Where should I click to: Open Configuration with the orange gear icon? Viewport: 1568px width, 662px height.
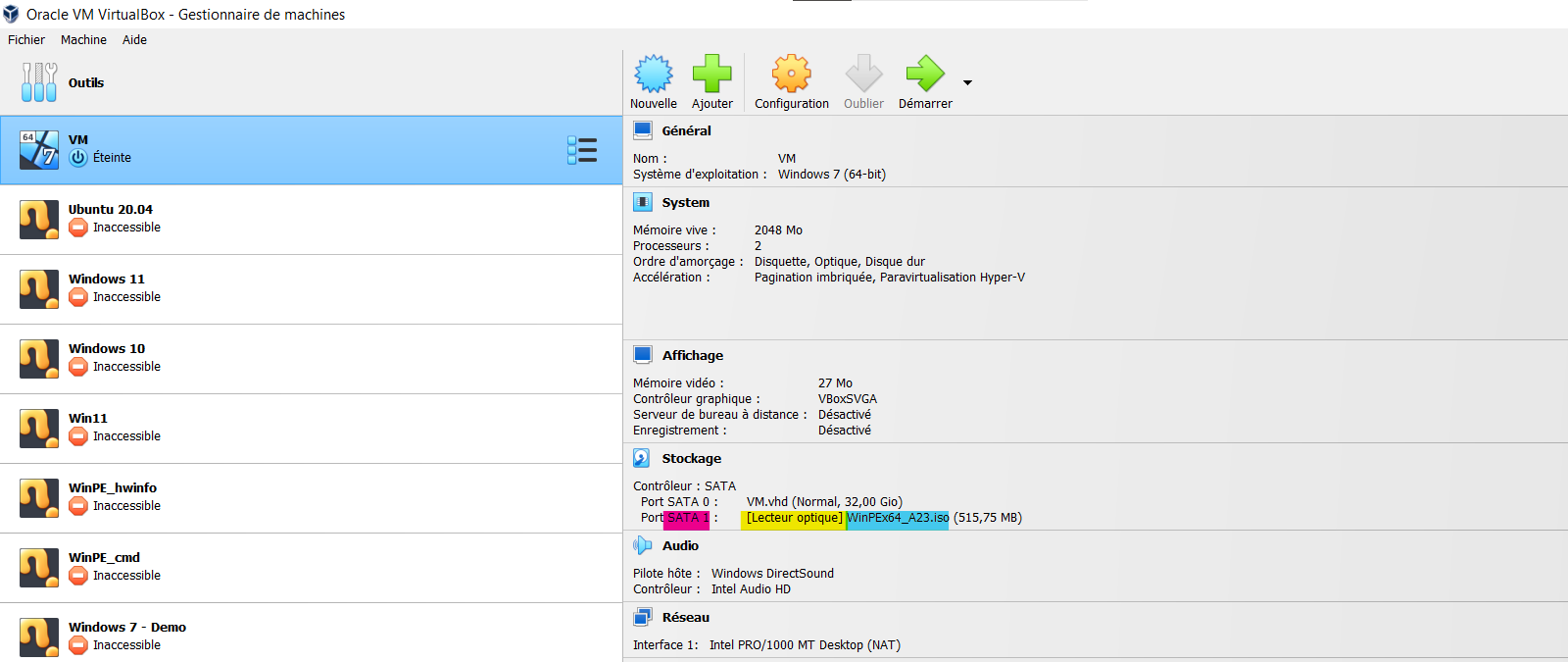pyautogui.click(x=791, y=75)
